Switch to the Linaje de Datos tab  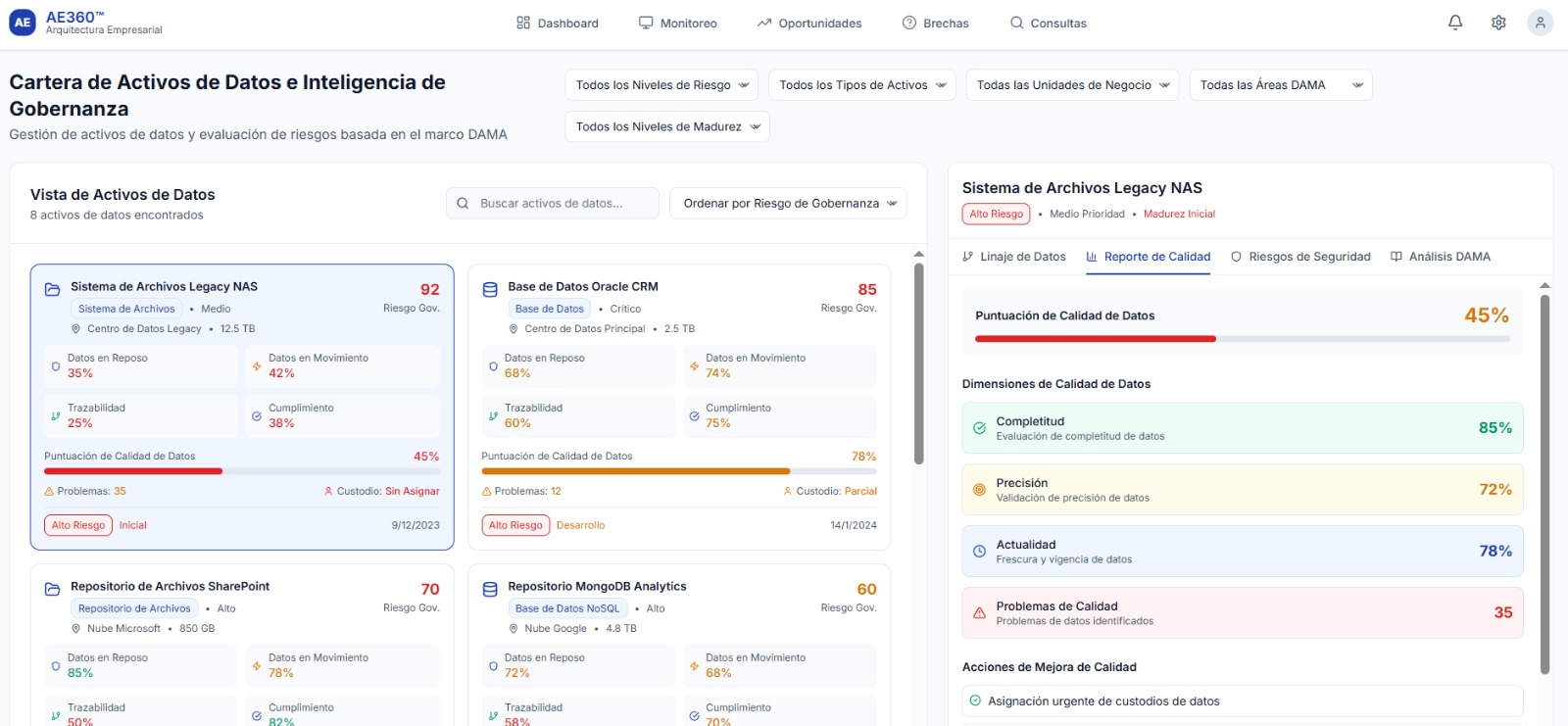click(1014, 257)
